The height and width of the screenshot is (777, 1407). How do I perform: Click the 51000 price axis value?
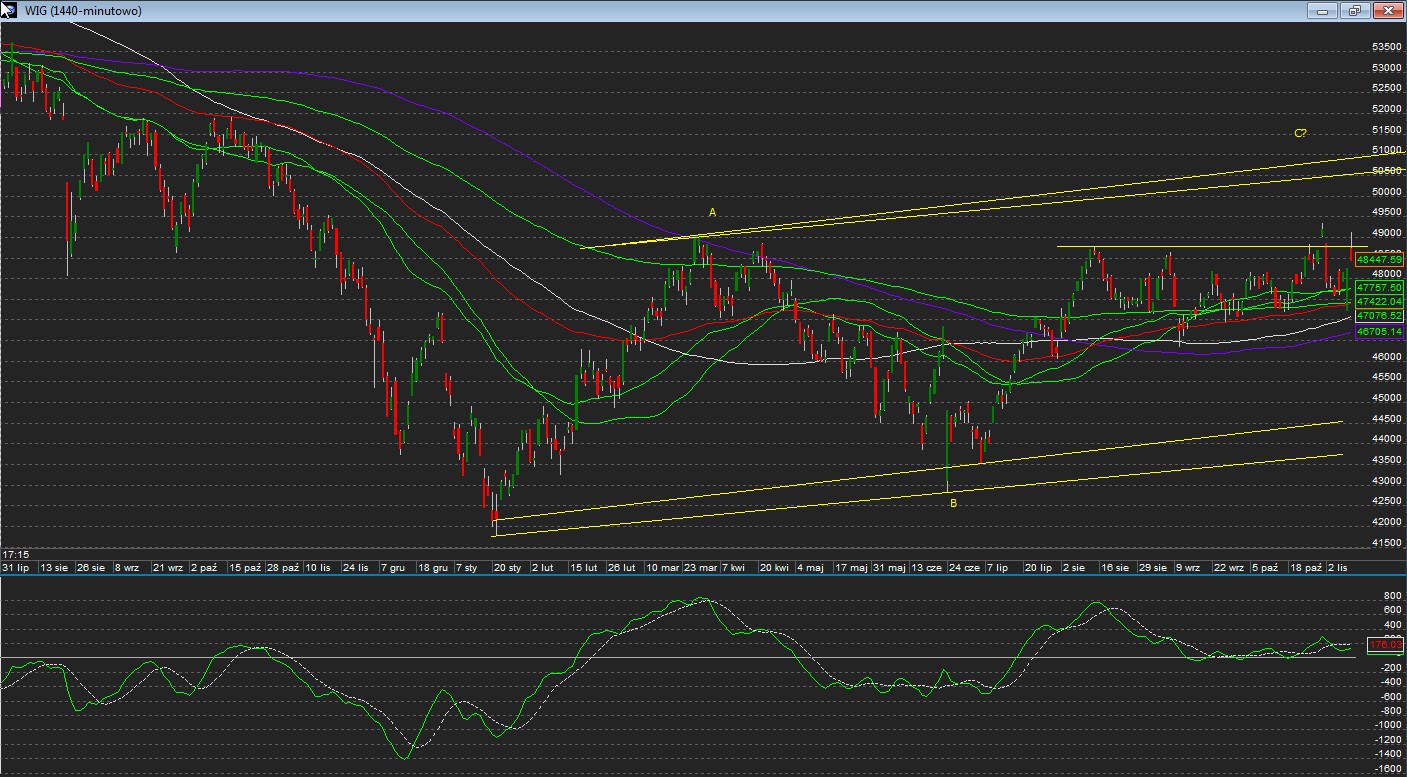pyautogui.click(x=1387, y=150)
